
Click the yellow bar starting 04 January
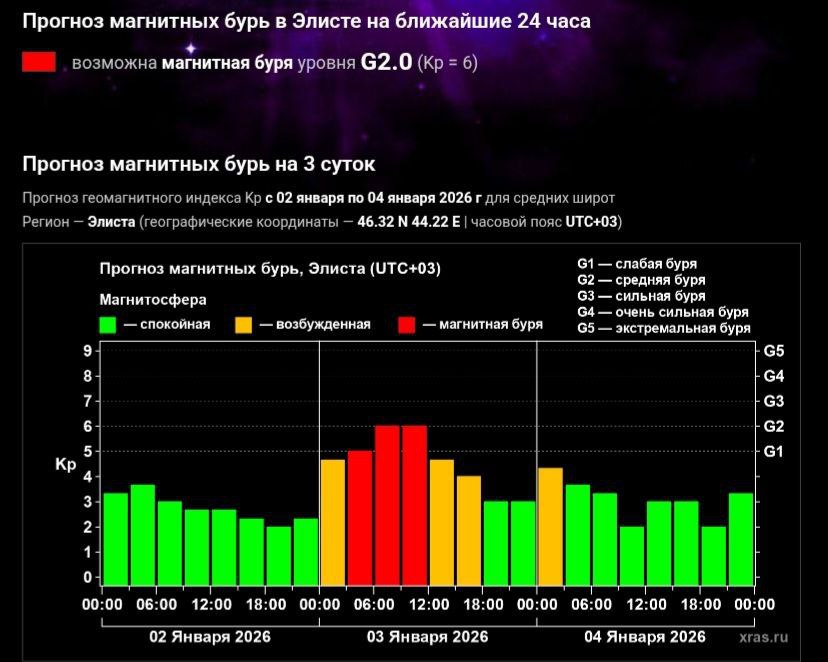550,525
